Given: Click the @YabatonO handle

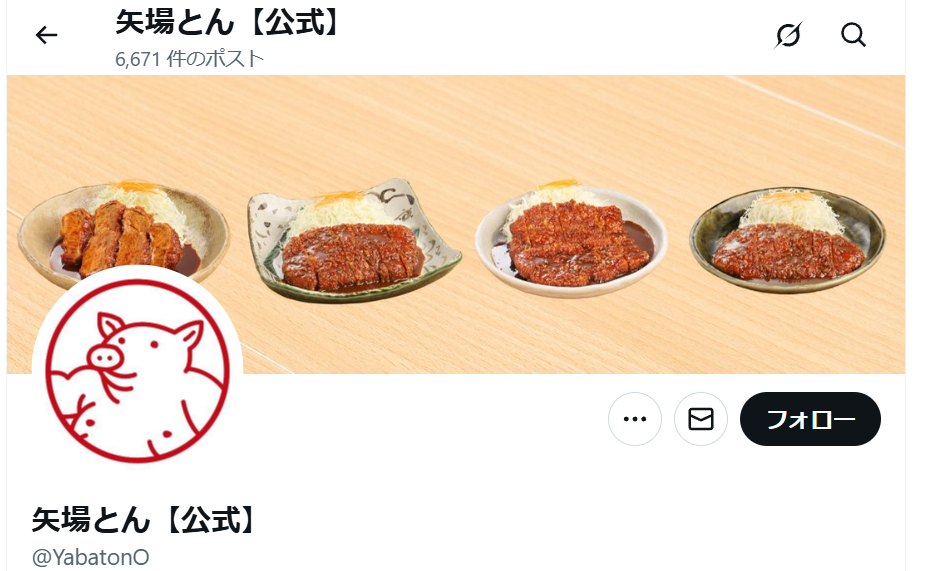Looking at the screenshot, I should point(91,557).
